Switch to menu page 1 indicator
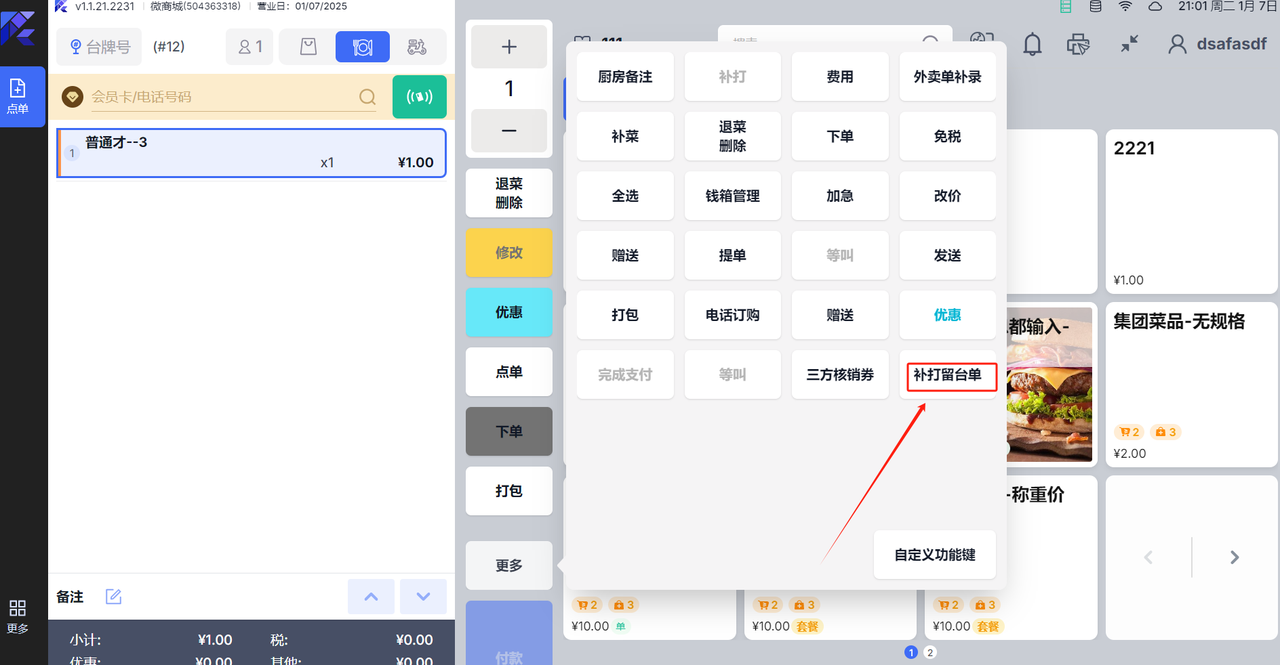This screenshot has width=1280, height=665. point(911,652)
